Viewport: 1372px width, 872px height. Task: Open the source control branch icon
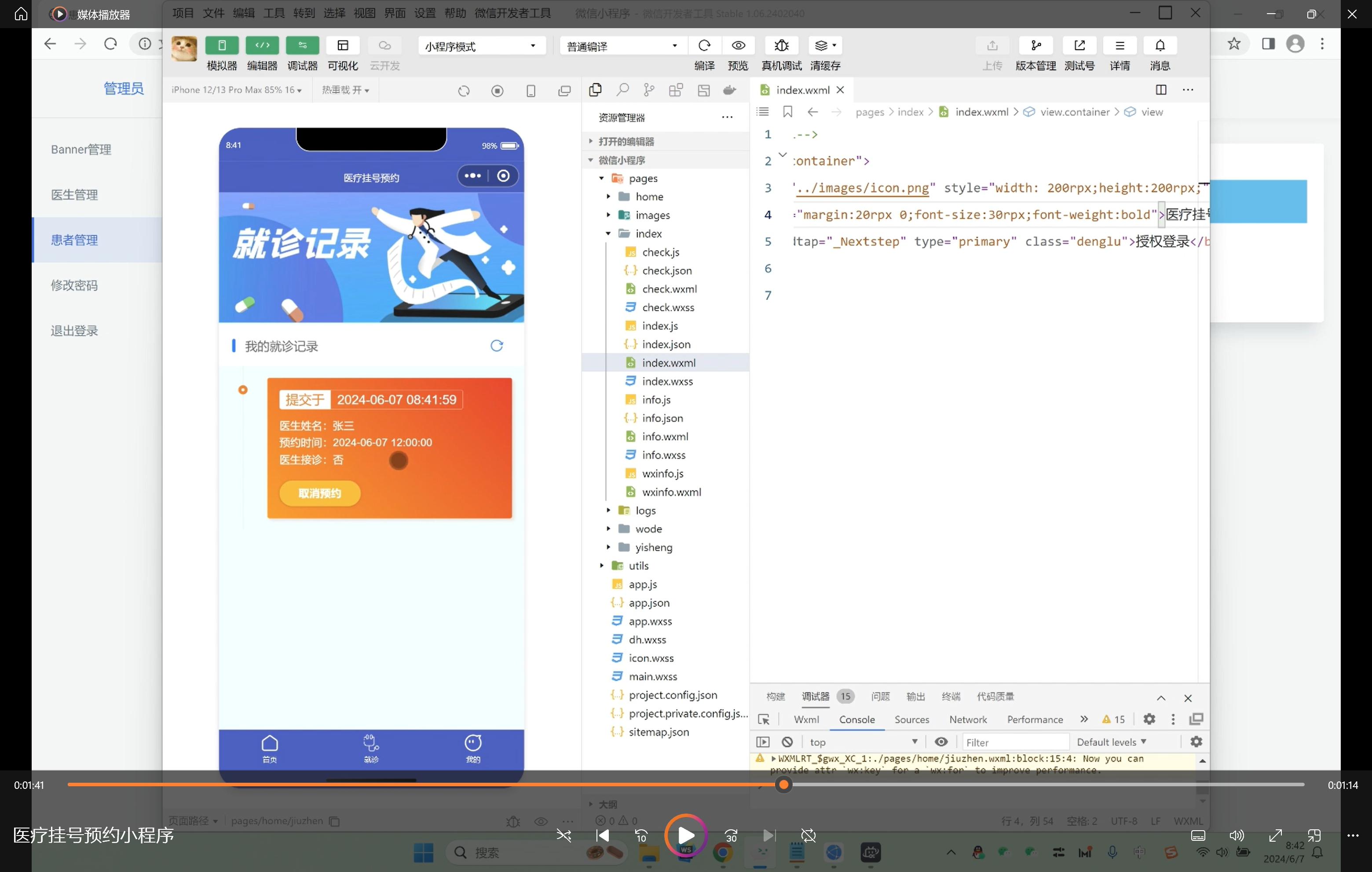coord(649,90)
